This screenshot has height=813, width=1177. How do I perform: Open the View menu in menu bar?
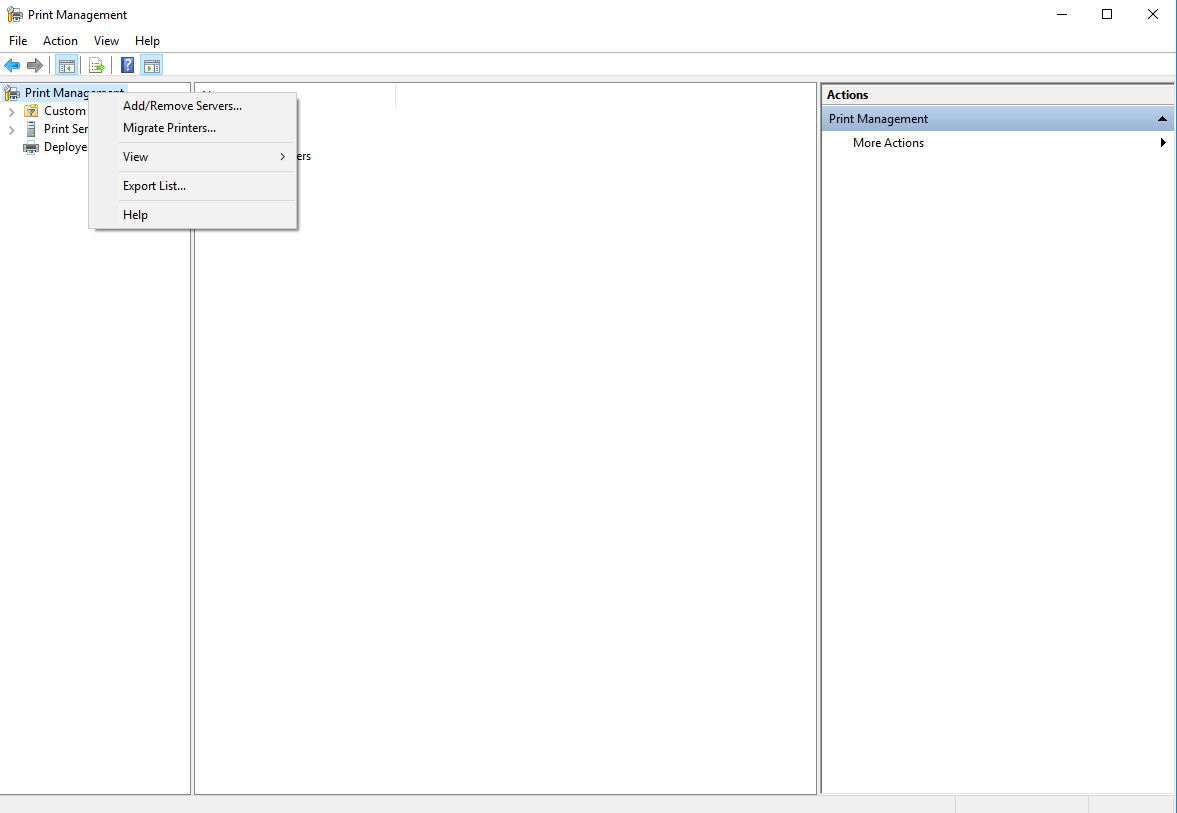(x=106, y=41)
